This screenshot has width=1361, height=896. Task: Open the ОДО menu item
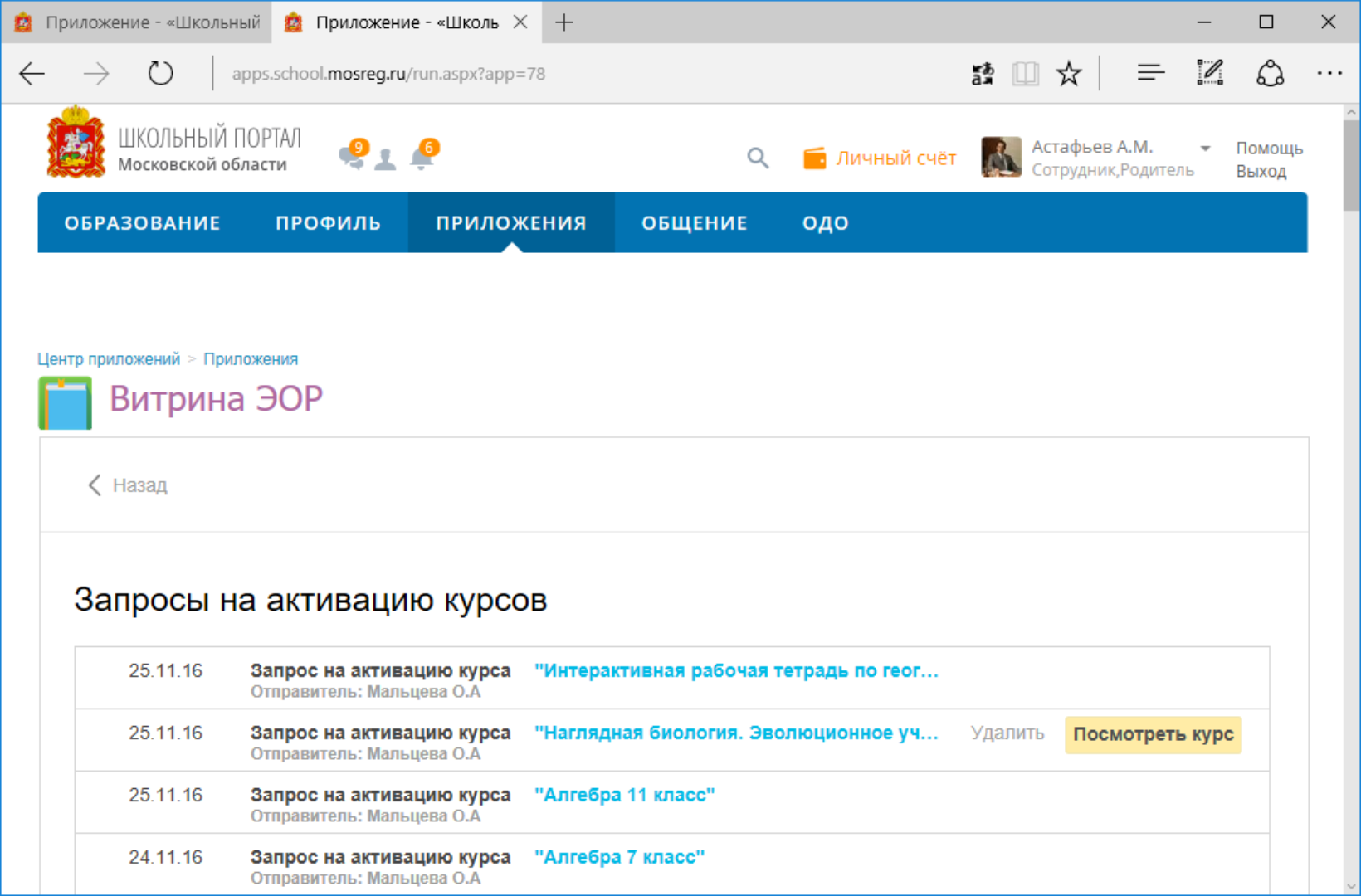pos(826,223)
